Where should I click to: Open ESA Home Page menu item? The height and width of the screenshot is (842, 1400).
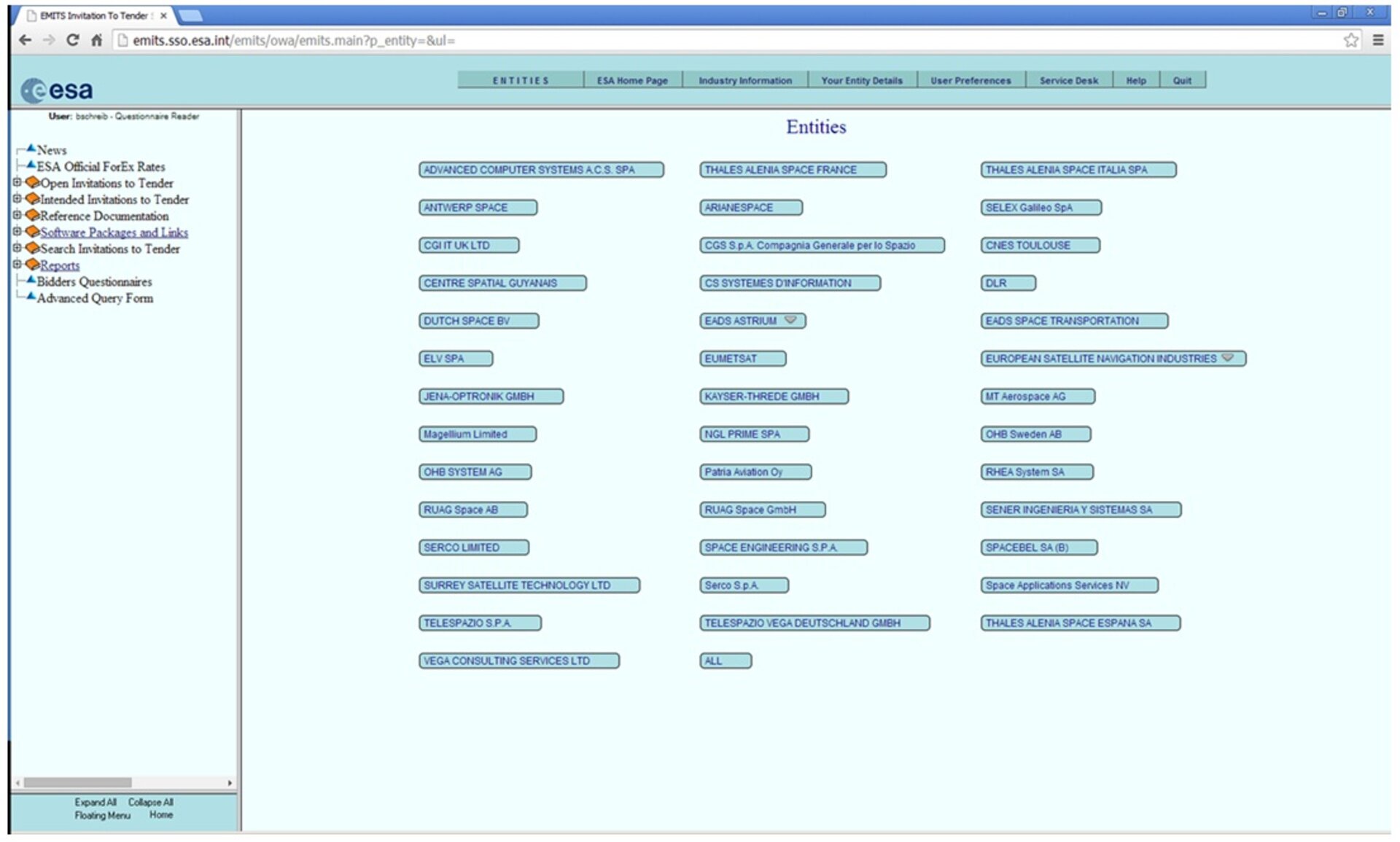pos(632,80)
